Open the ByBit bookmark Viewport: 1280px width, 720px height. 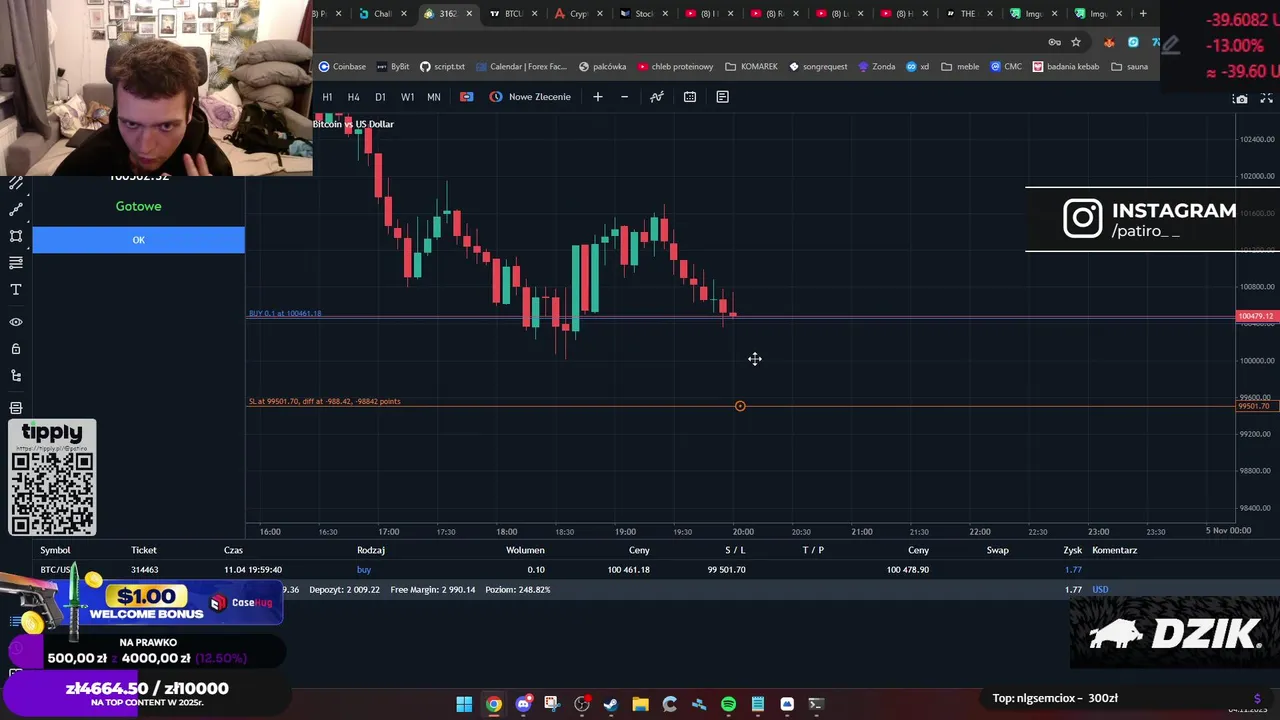(392, 67)
